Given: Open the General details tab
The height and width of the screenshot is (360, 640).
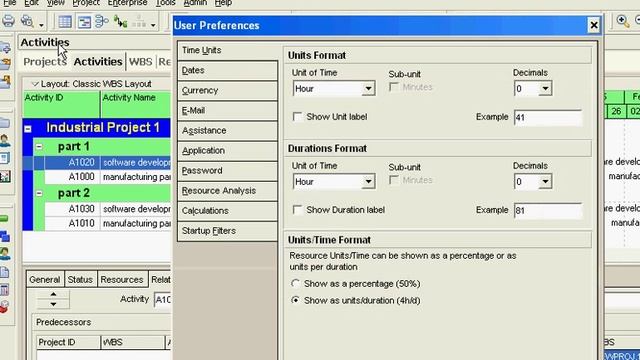Looking at the screenshot, I should (x=44, y=279).
